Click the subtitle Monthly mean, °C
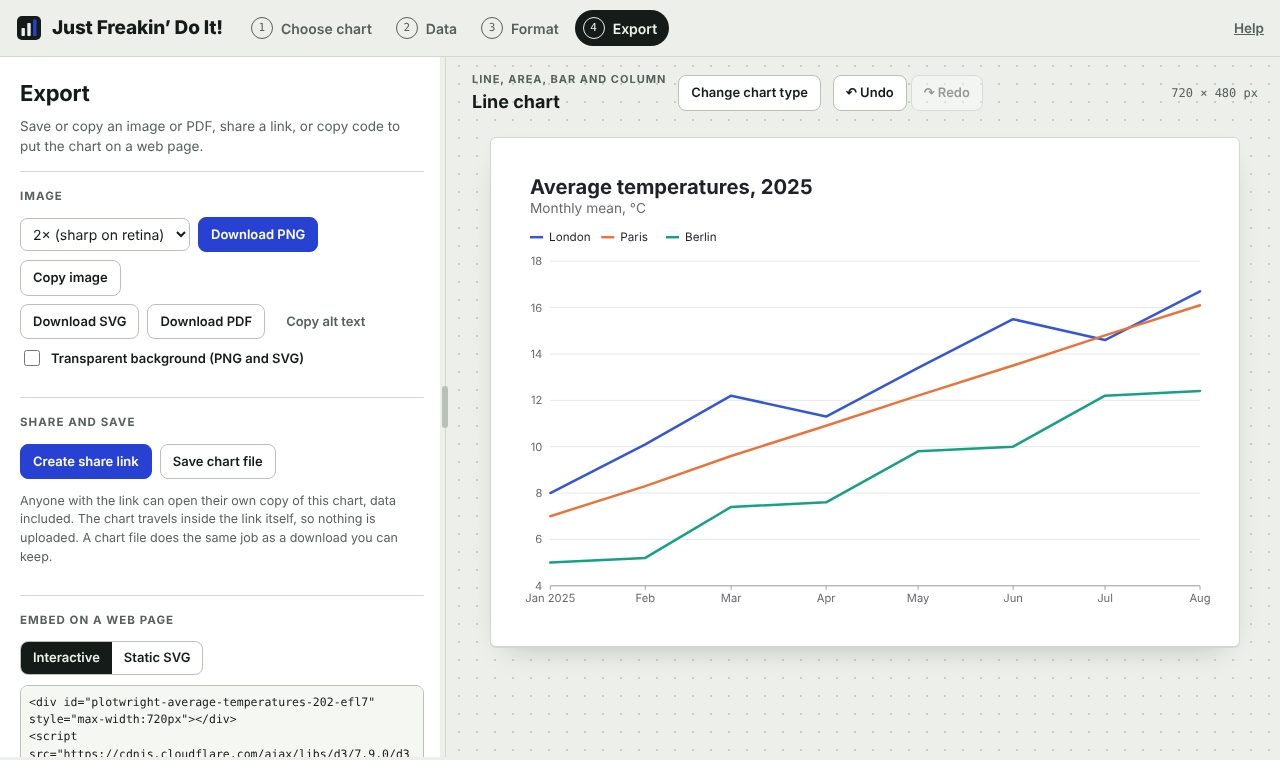This screenshot has height=760, width=1280. (x=588, y=209)
